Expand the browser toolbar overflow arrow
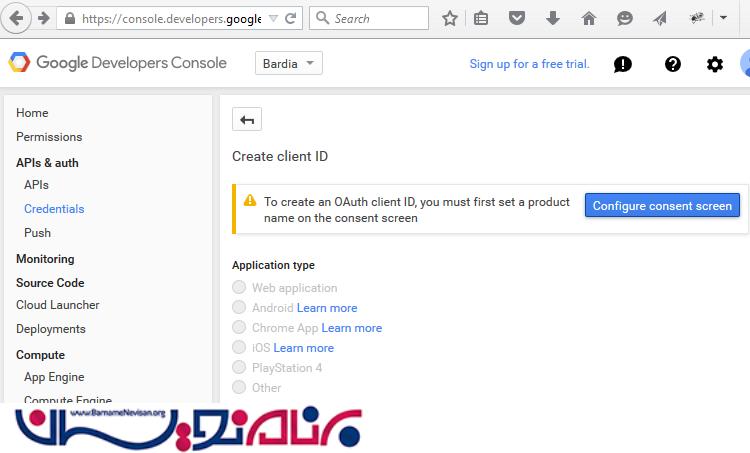Screen dimensions: 750x453 (x=724, y=18)
